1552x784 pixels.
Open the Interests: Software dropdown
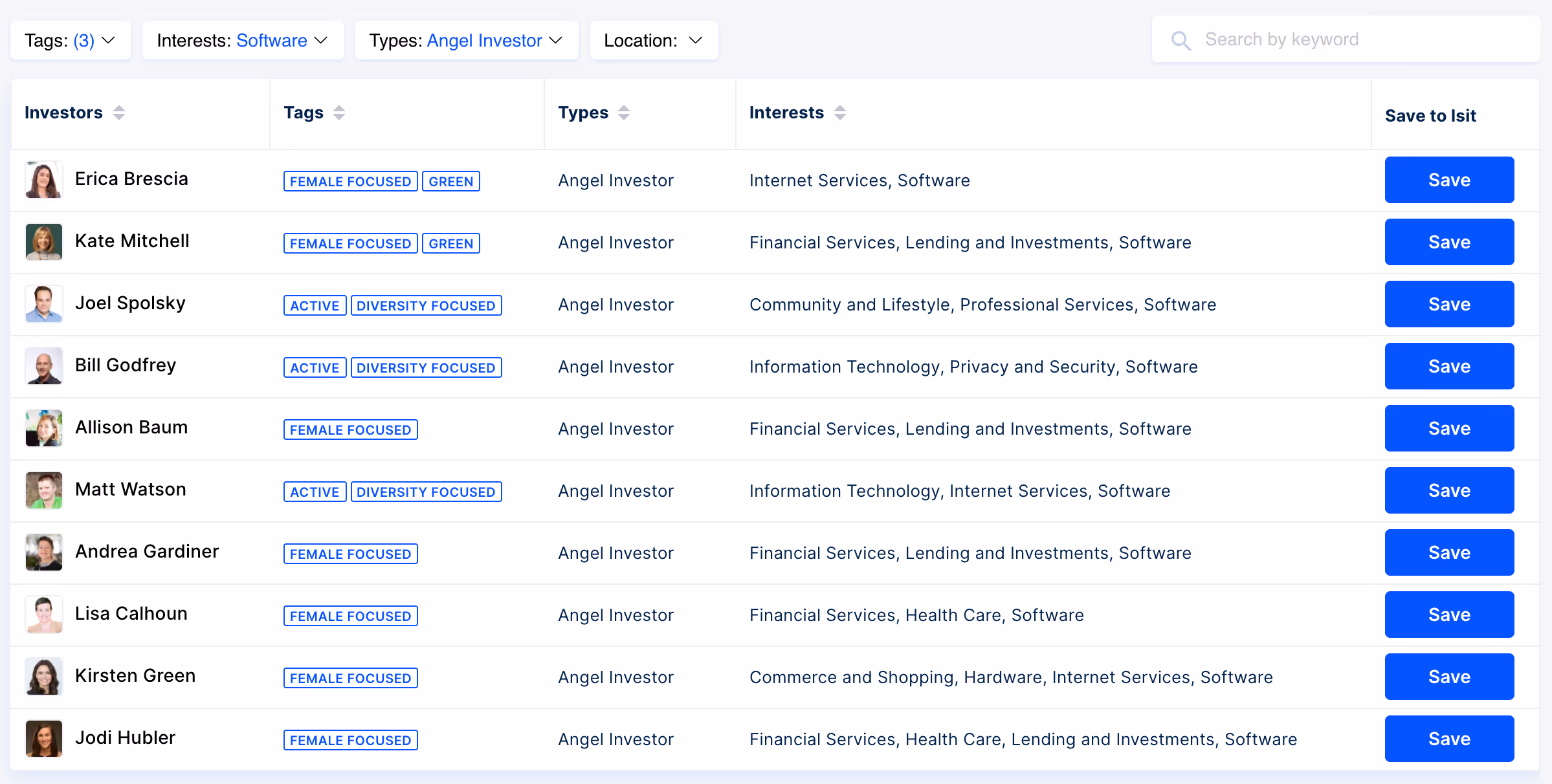point(243,40)
